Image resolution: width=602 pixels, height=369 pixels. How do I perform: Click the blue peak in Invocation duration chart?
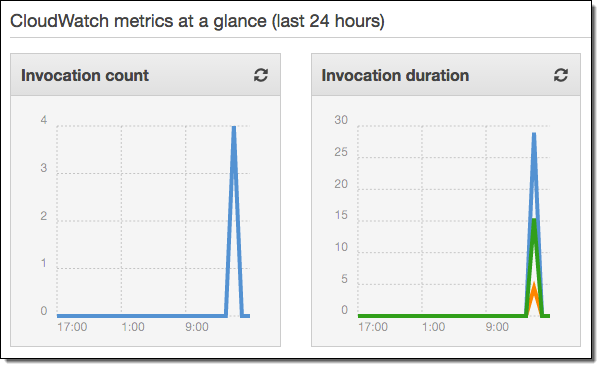coord(534,135)
